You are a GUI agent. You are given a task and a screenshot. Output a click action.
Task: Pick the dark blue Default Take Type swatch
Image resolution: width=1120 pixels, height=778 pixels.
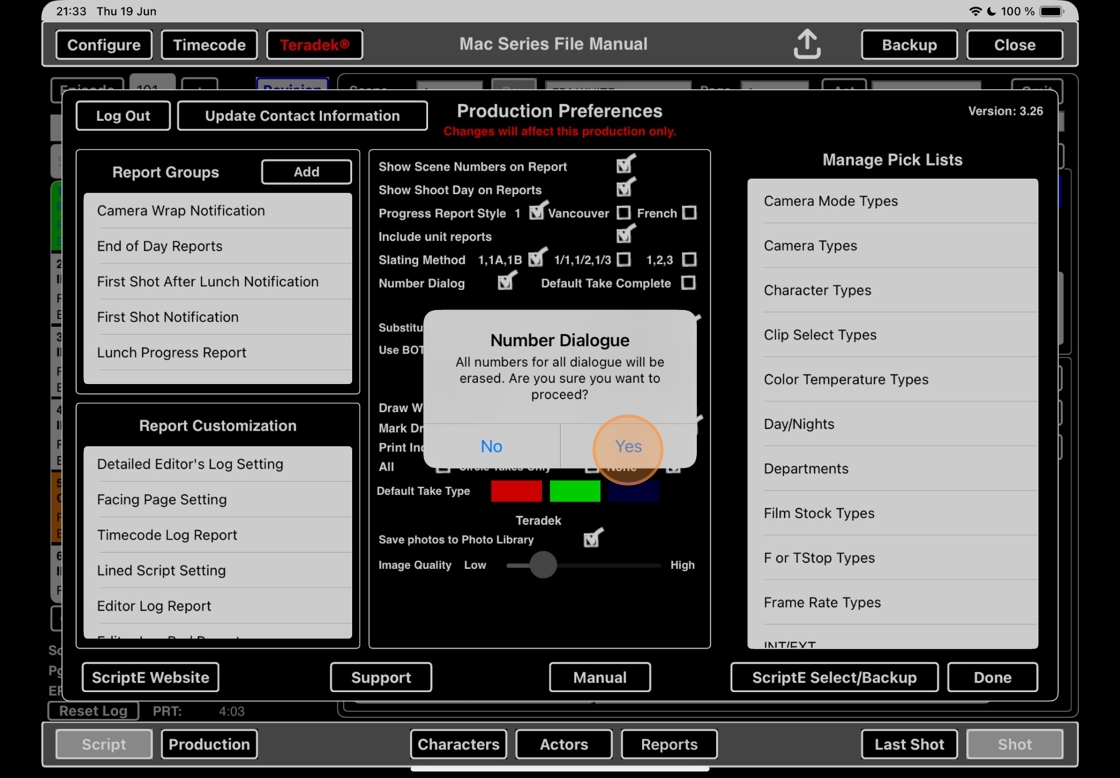[634, 491]
